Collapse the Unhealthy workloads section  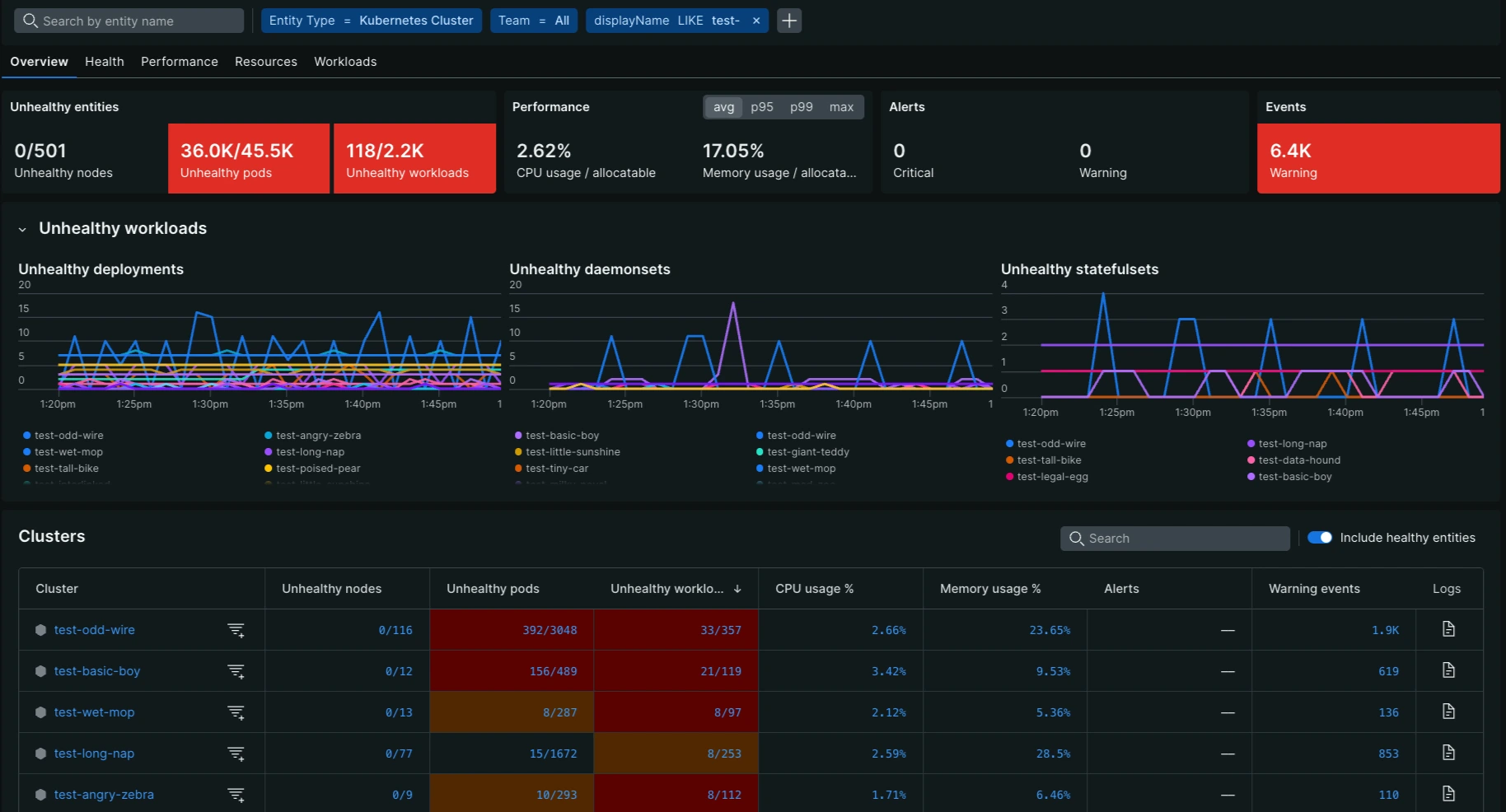[x=21, y=230]
